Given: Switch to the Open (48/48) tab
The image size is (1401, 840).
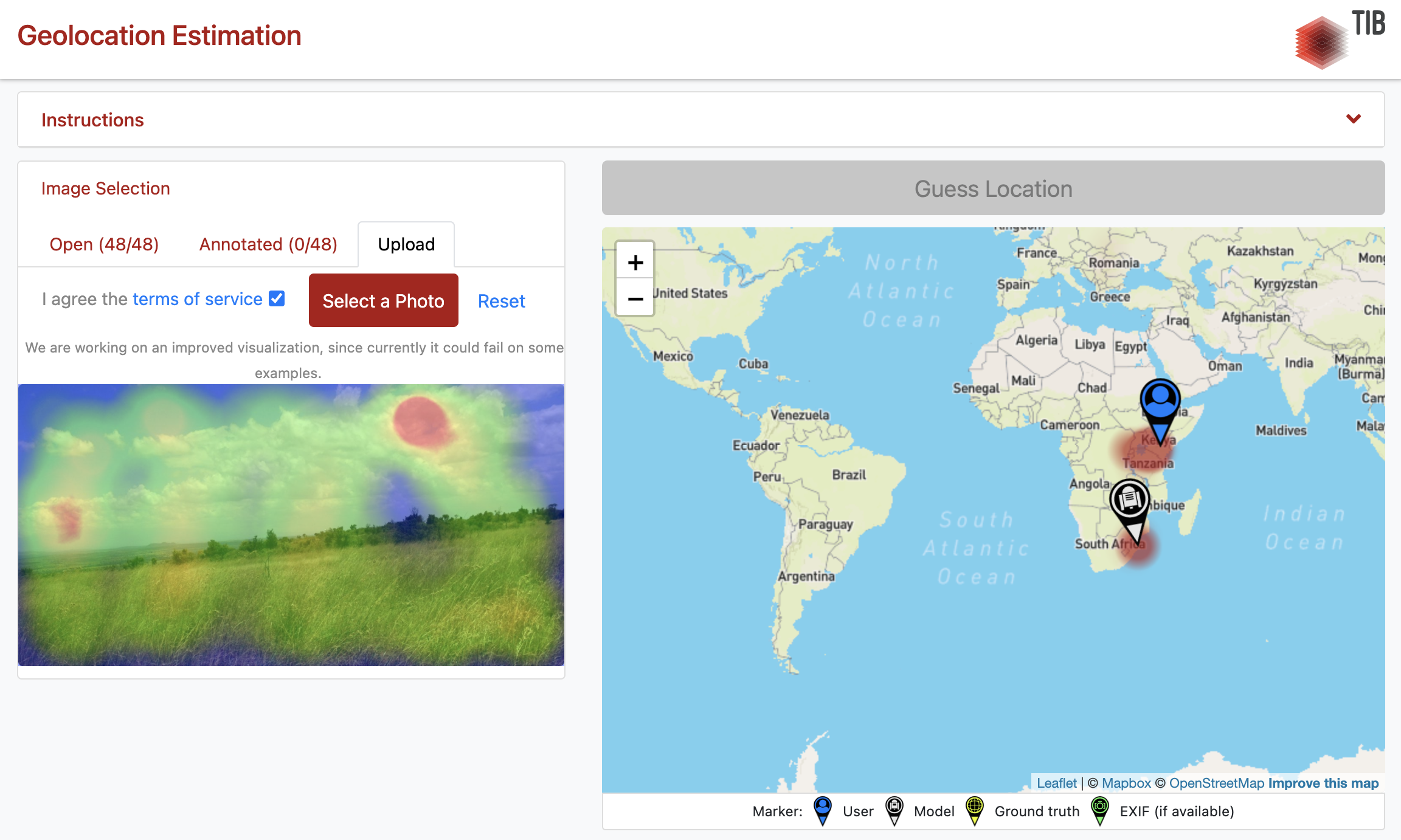Looking at the screenshot, I should (104, 244).
